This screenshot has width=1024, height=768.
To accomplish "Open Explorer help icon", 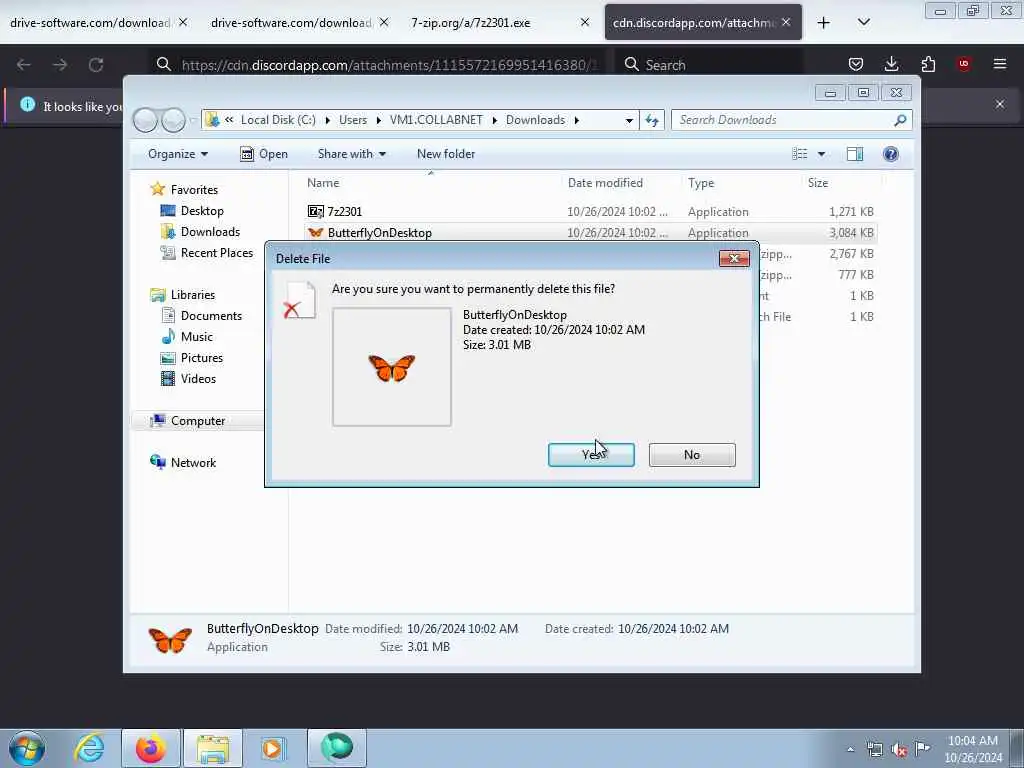I will point(890,154).
